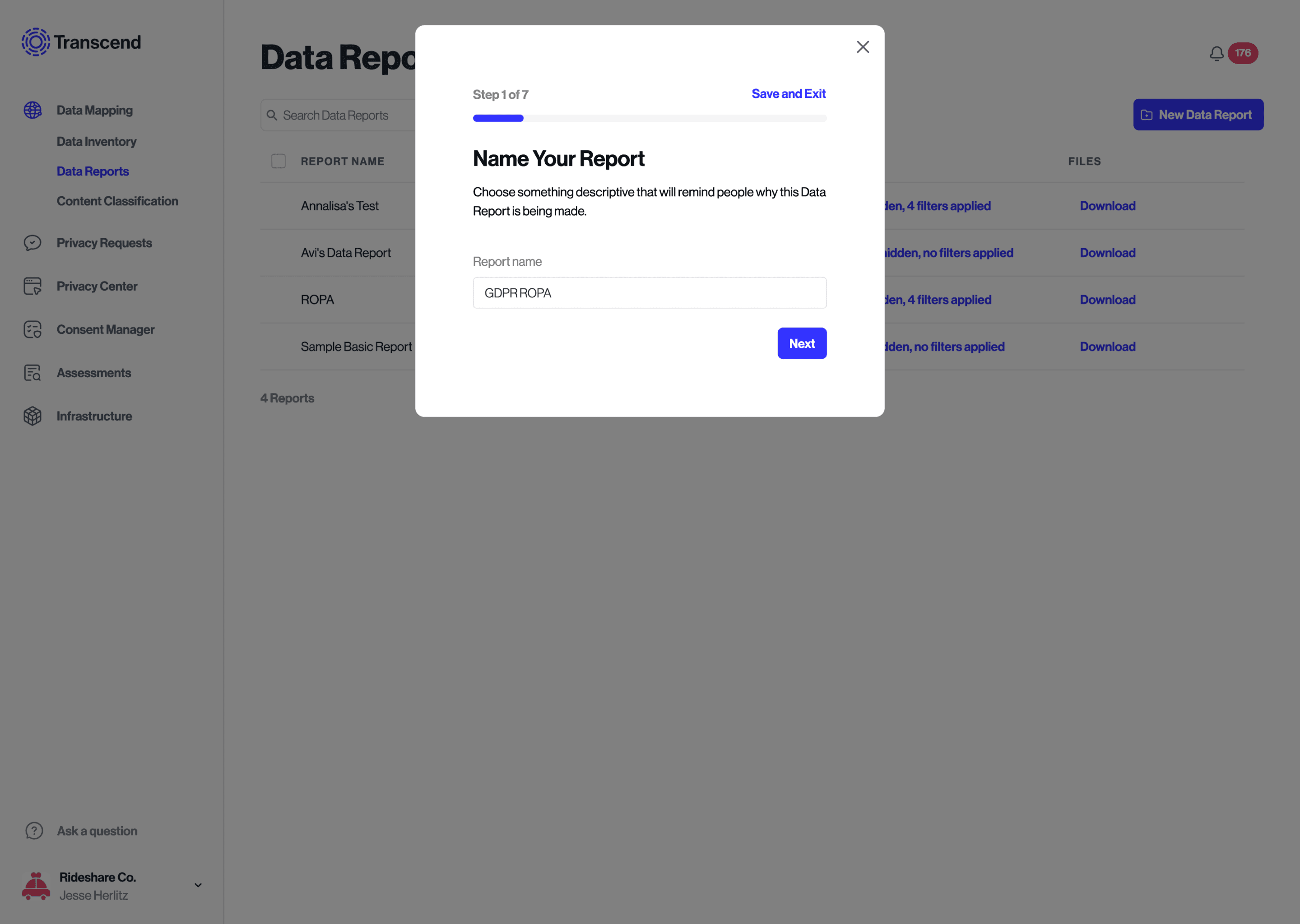The height and width of the screenshot is (924, 1300).
Task: Open the Infrastructure sidebar icon
Action: point(35,416)
